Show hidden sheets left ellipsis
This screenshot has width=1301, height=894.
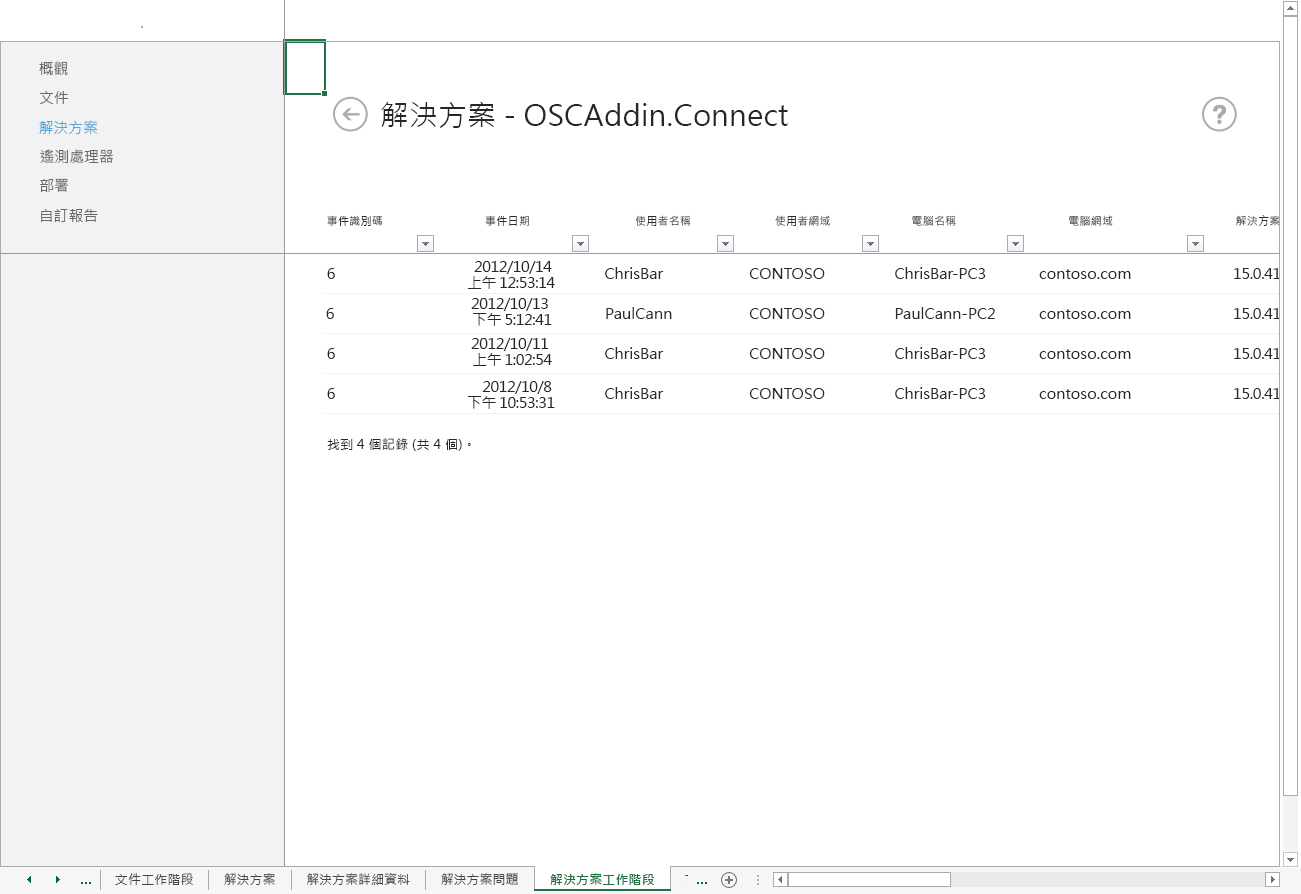click(86, 880)
